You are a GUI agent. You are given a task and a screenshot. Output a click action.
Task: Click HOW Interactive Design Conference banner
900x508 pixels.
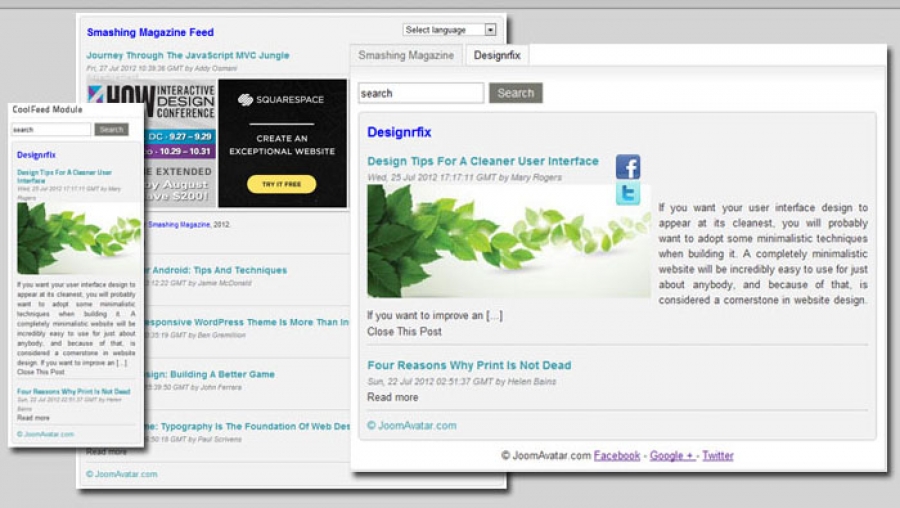(x=179, y=143)
